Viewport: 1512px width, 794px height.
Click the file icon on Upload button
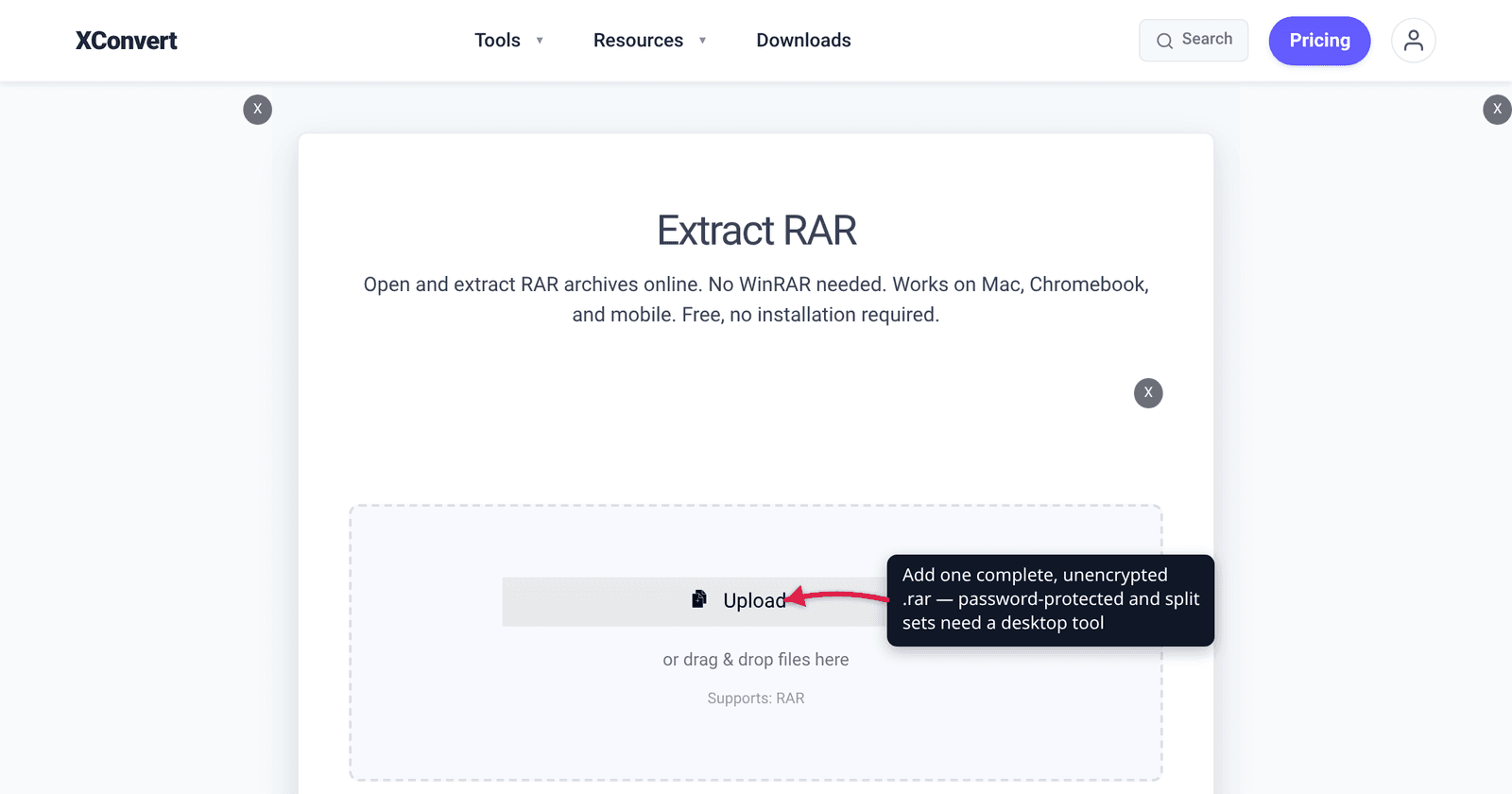(x=699, y=599)
